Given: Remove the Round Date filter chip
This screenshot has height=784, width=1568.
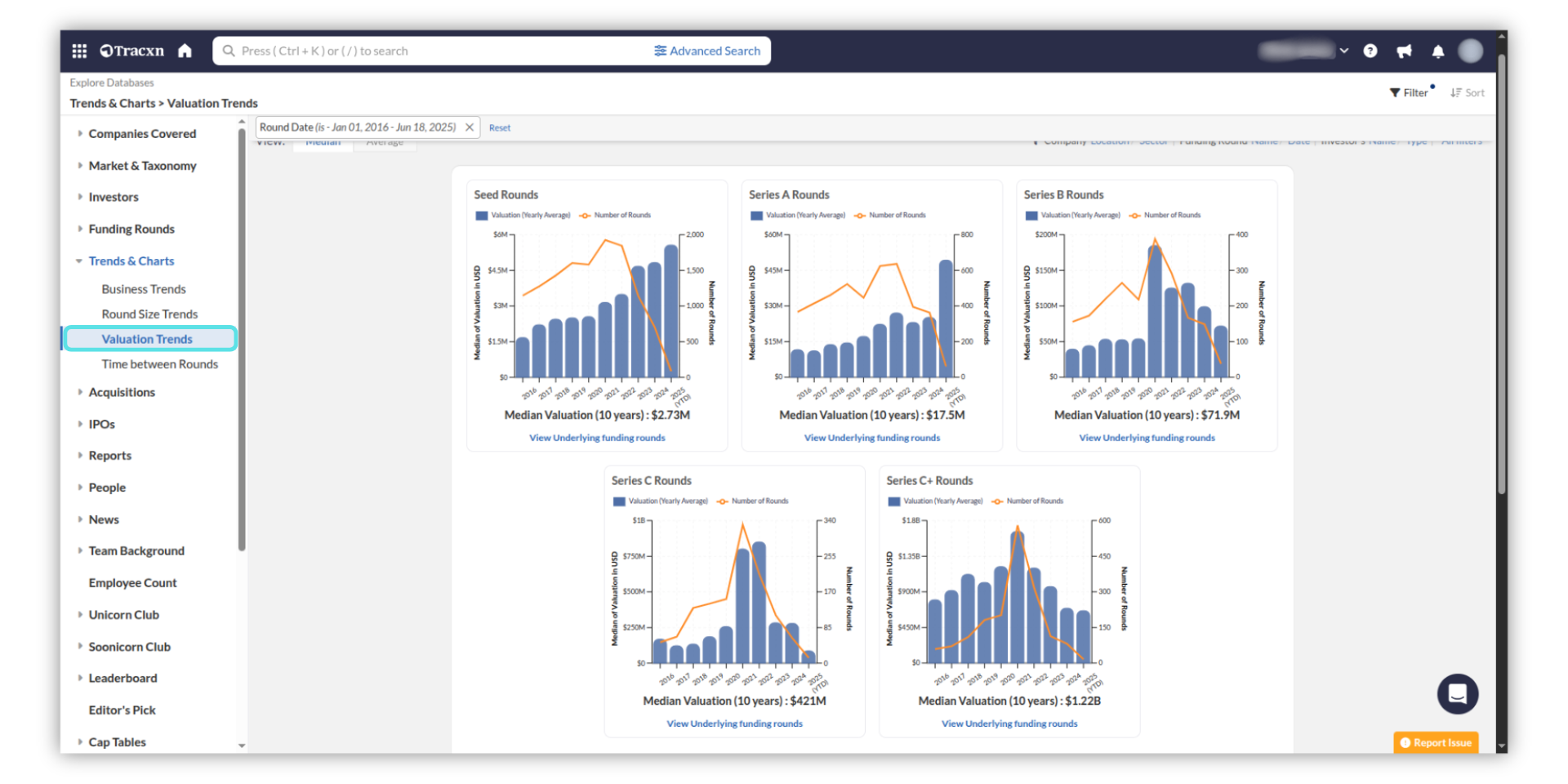Looking at the screenshot, I should (x=470, y=127).
